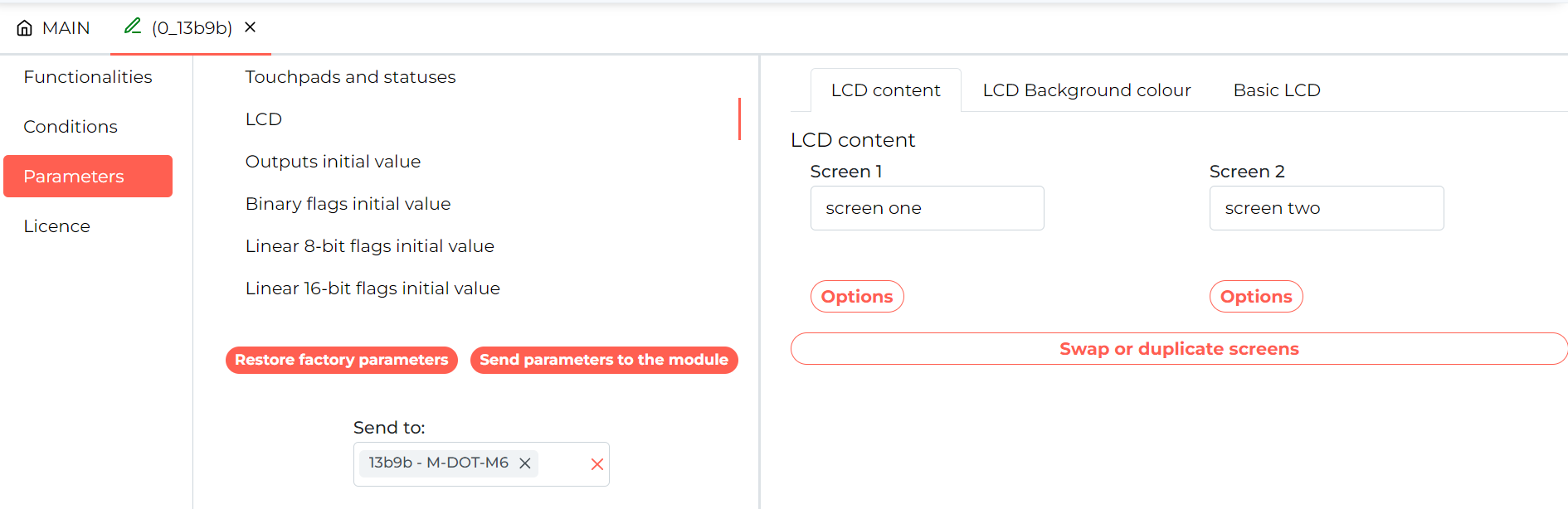The height and width of the screenshot is (509, 1568).
Task: Open the Conditions section
Action: pyautogui.click(x=71, y=127)
